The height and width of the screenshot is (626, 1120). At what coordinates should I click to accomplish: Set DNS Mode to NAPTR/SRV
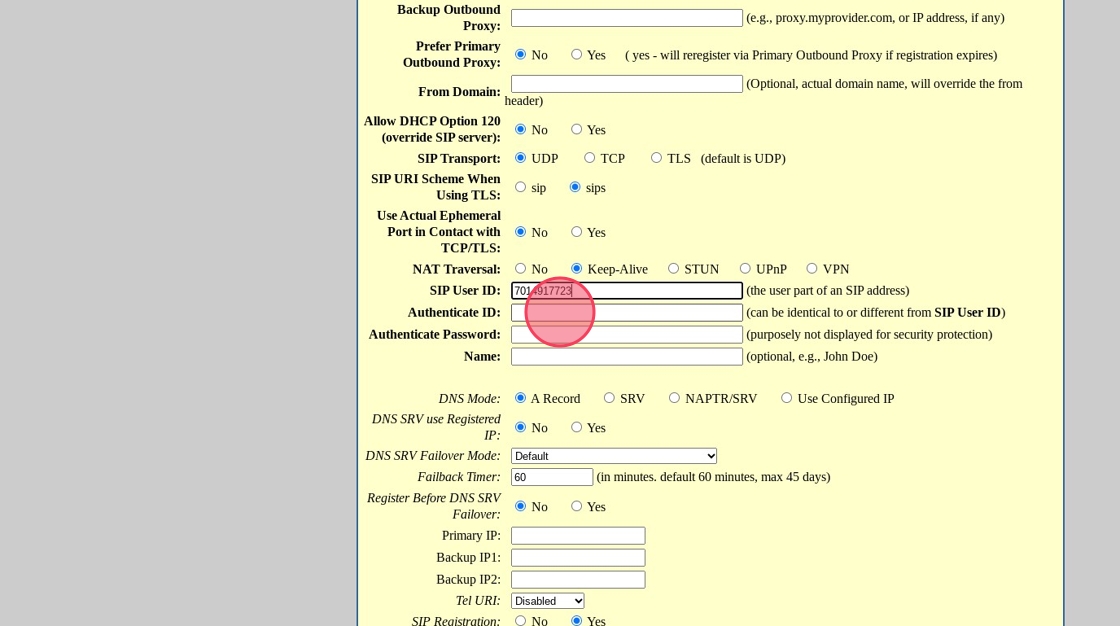674,397
